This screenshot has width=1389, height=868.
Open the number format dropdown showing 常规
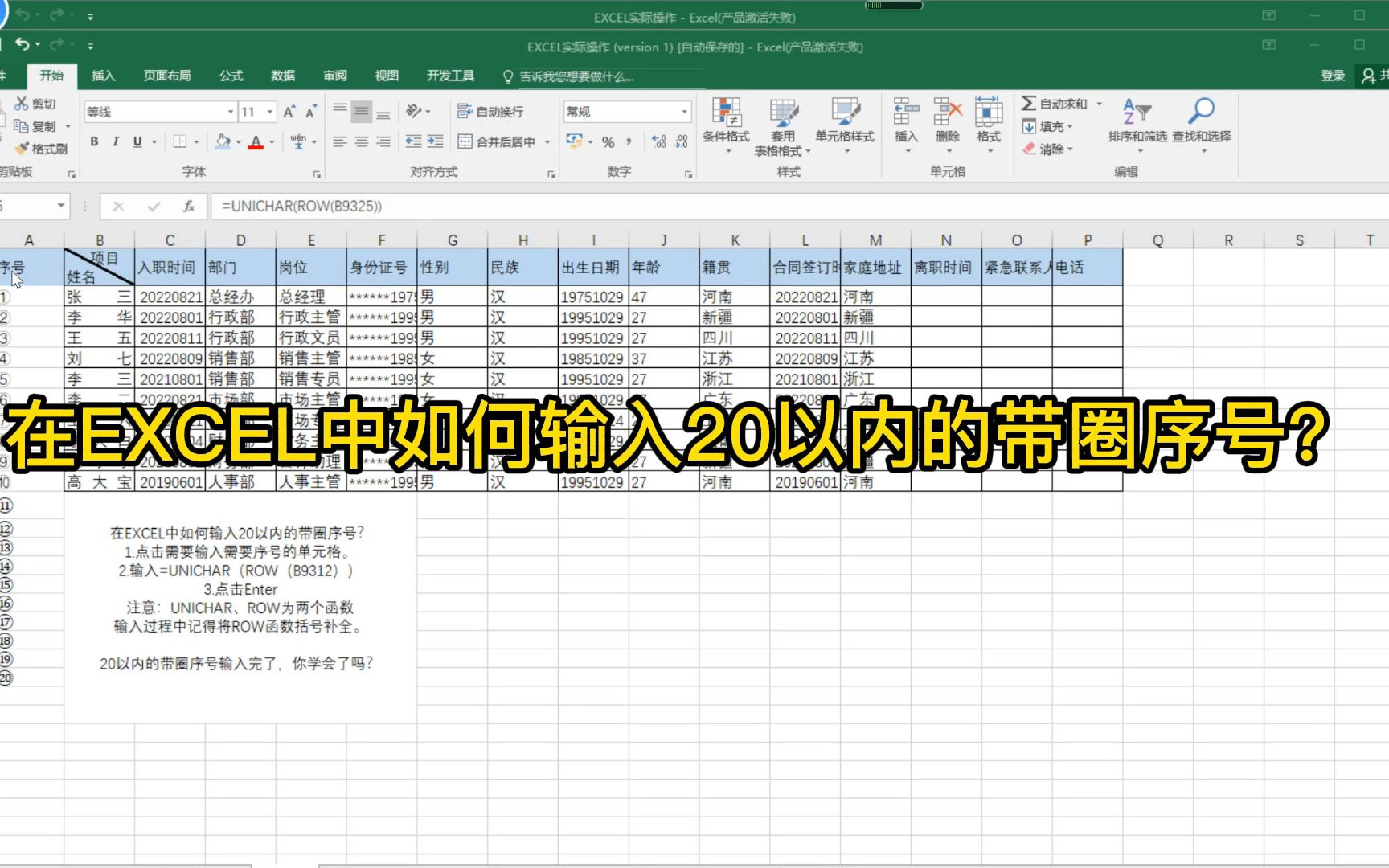point(626,112)
